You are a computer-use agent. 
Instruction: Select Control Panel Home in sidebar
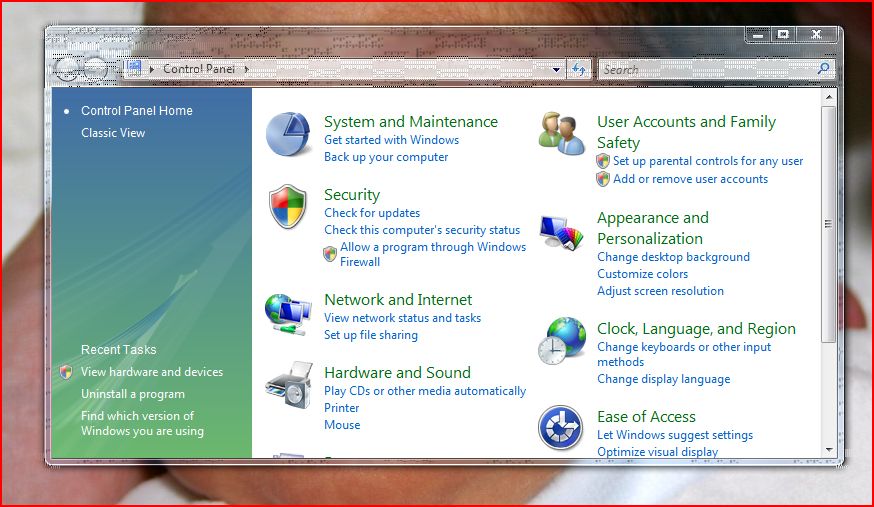[137, 110]
